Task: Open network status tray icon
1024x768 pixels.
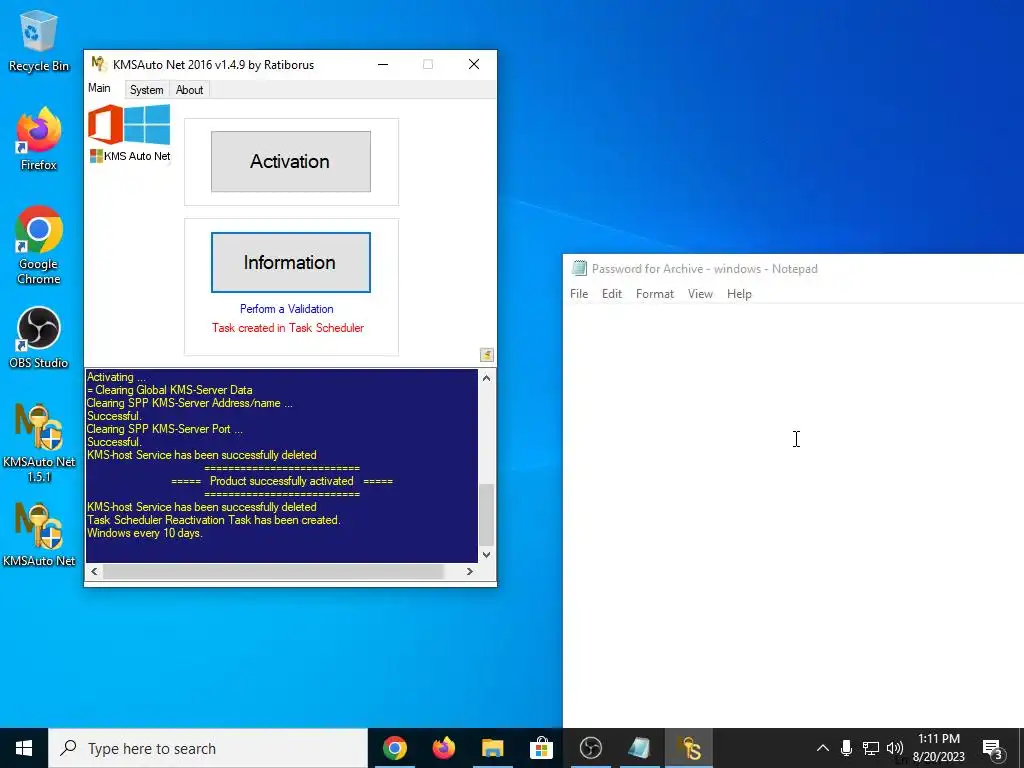Action: coord(871,748)
